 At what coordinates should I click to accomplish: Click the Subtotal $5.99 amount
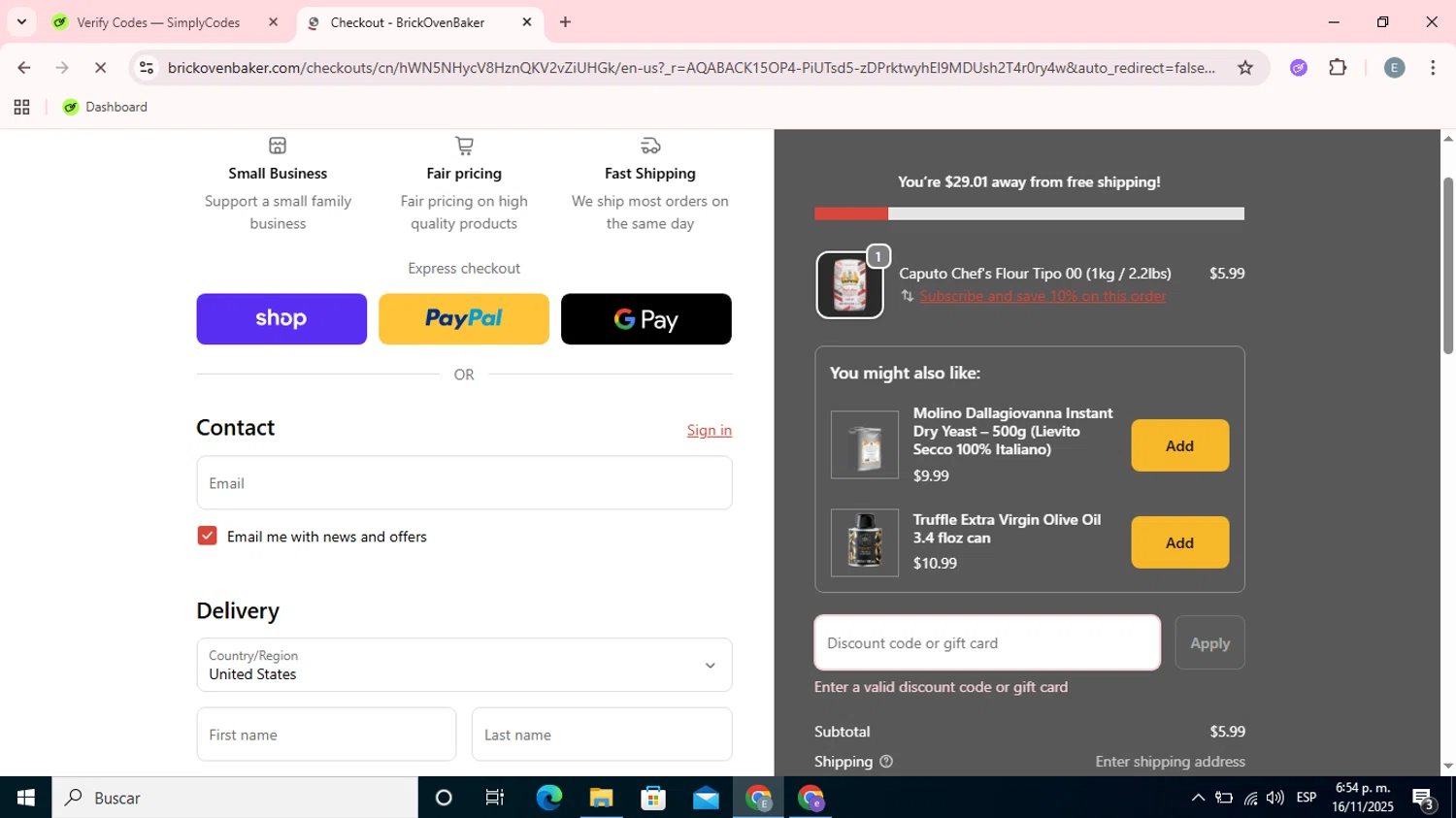(1227, 732)
